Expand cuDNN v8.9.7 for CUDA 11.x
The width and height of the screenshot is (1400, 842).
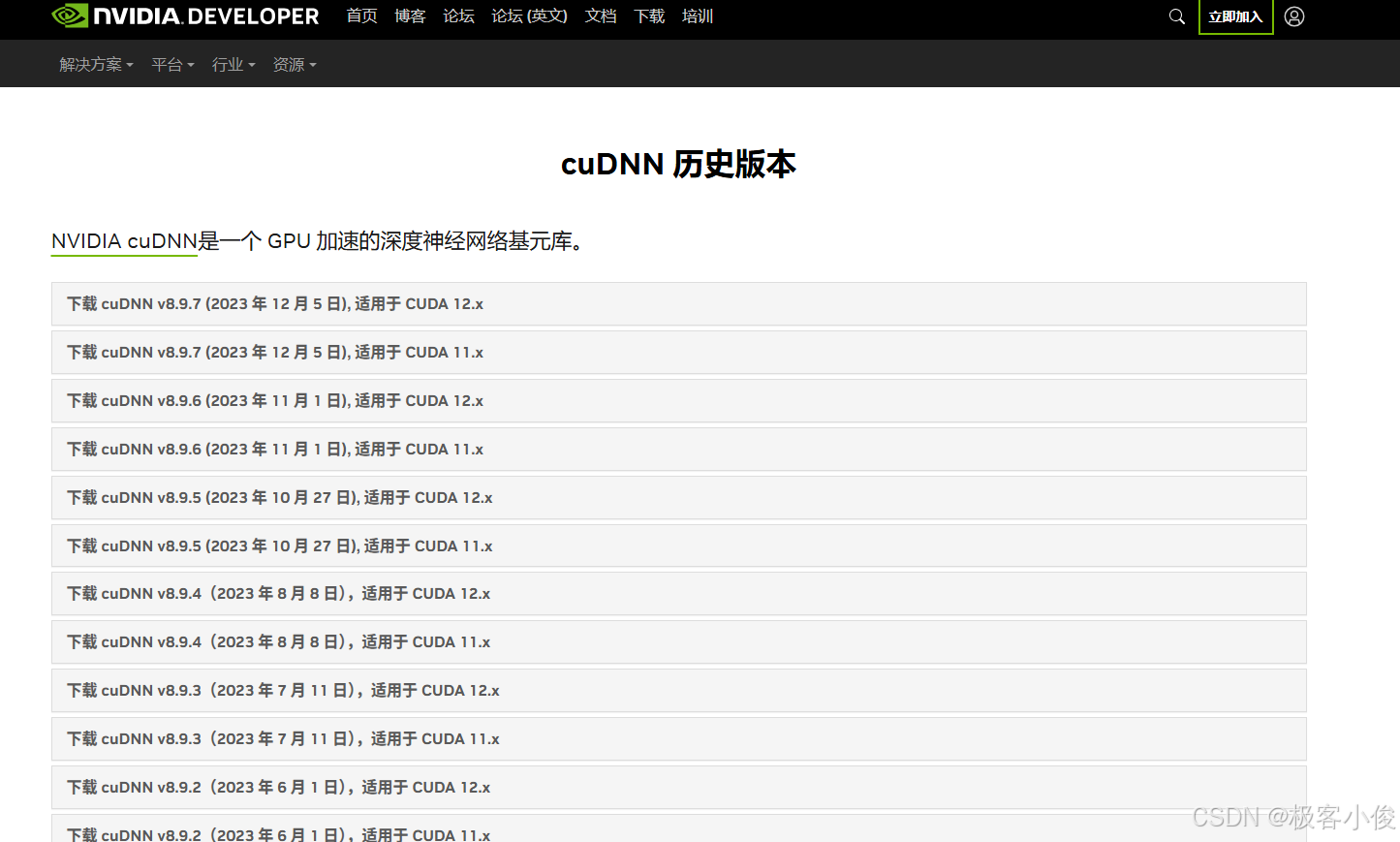pyautogui.click(x=678, y=353)
